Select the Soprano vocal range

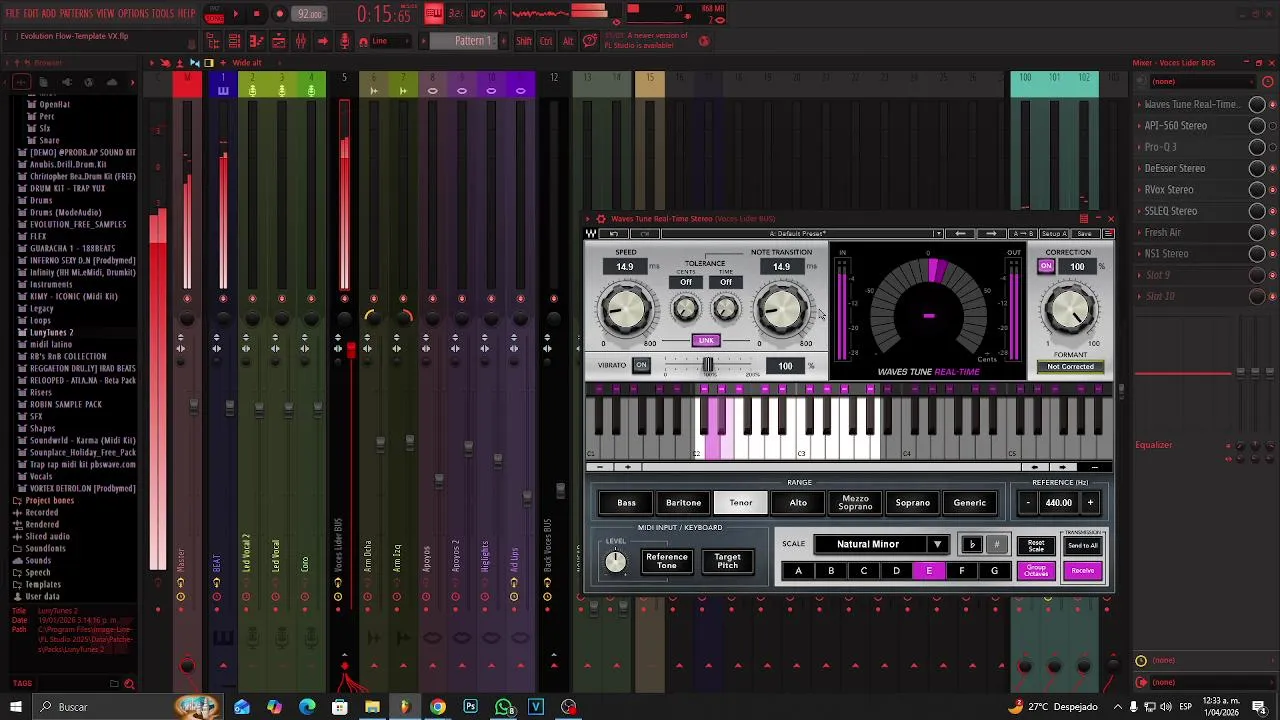pos(912,503)
